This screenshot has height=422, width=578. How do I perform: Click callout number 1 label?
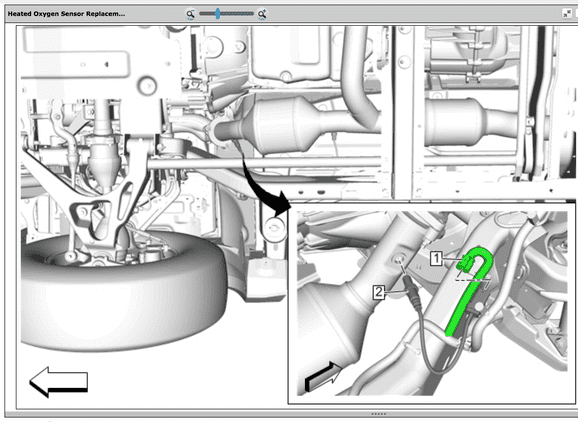pos(436,258)
